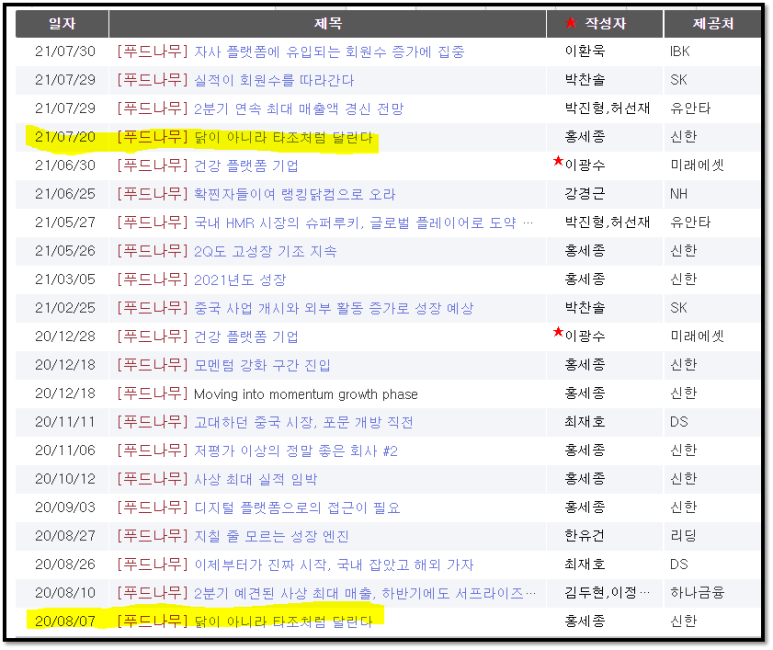Viewport: 773px width, 650px height.
Task: Select the date 21/03/05
Action: pos(65,280)
